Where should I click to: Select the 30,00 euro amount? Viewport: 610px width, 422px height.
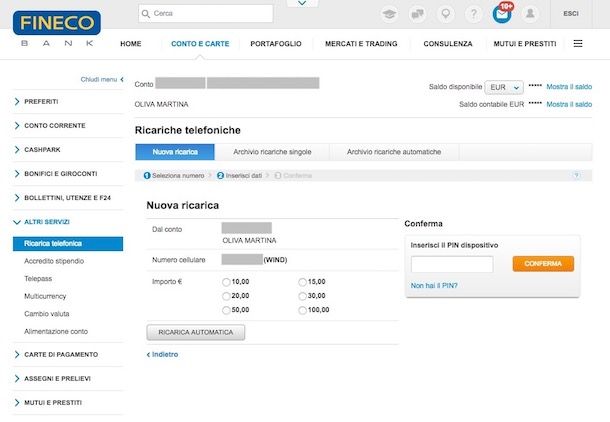click(x=303, y=296)
